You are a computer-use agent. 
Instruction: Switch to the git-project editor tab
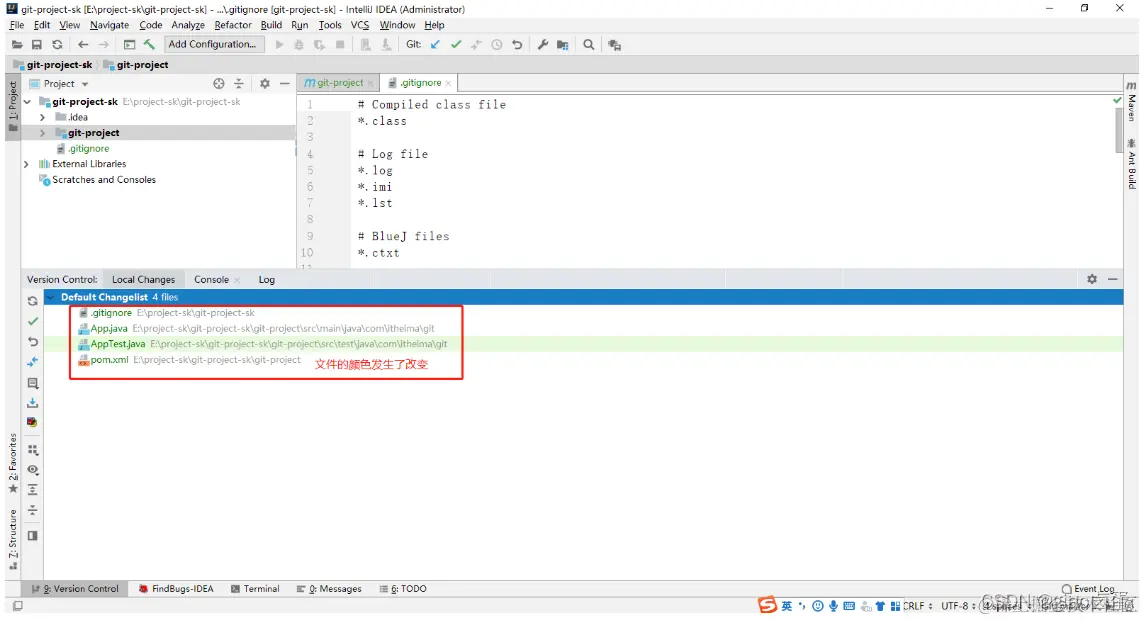339,82
